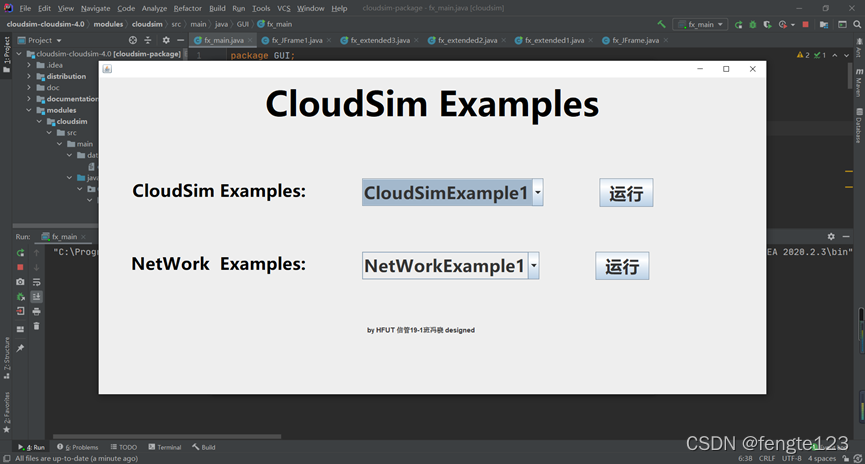The height and width of the screenshot is (464, 865).
Task: Click the Exit icon in Run panel
Action: pyautogui.click(x=20, y=311)
